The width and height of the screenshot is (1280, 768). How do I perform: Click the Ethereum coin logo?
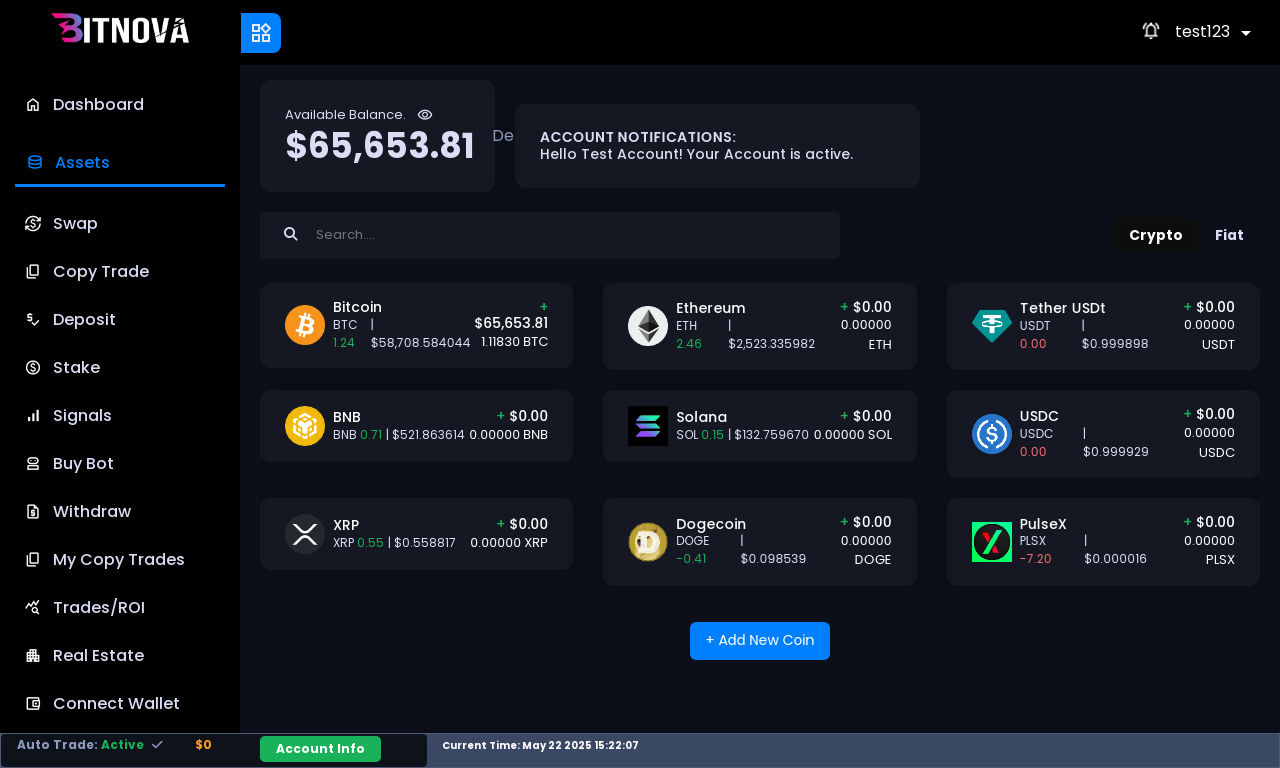[648, 326]
